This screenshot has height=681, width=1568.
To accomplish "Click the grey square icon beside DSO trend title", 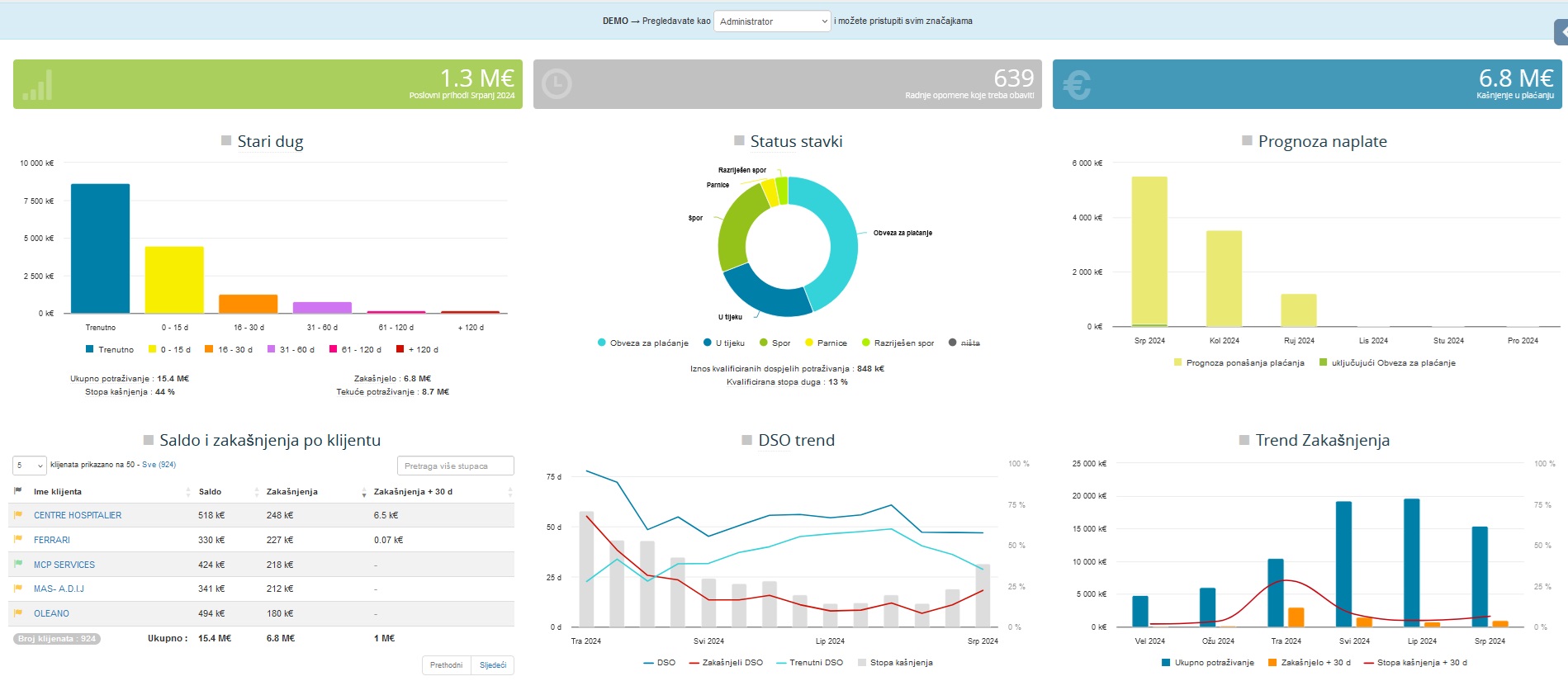I will [x=746, y=440].
